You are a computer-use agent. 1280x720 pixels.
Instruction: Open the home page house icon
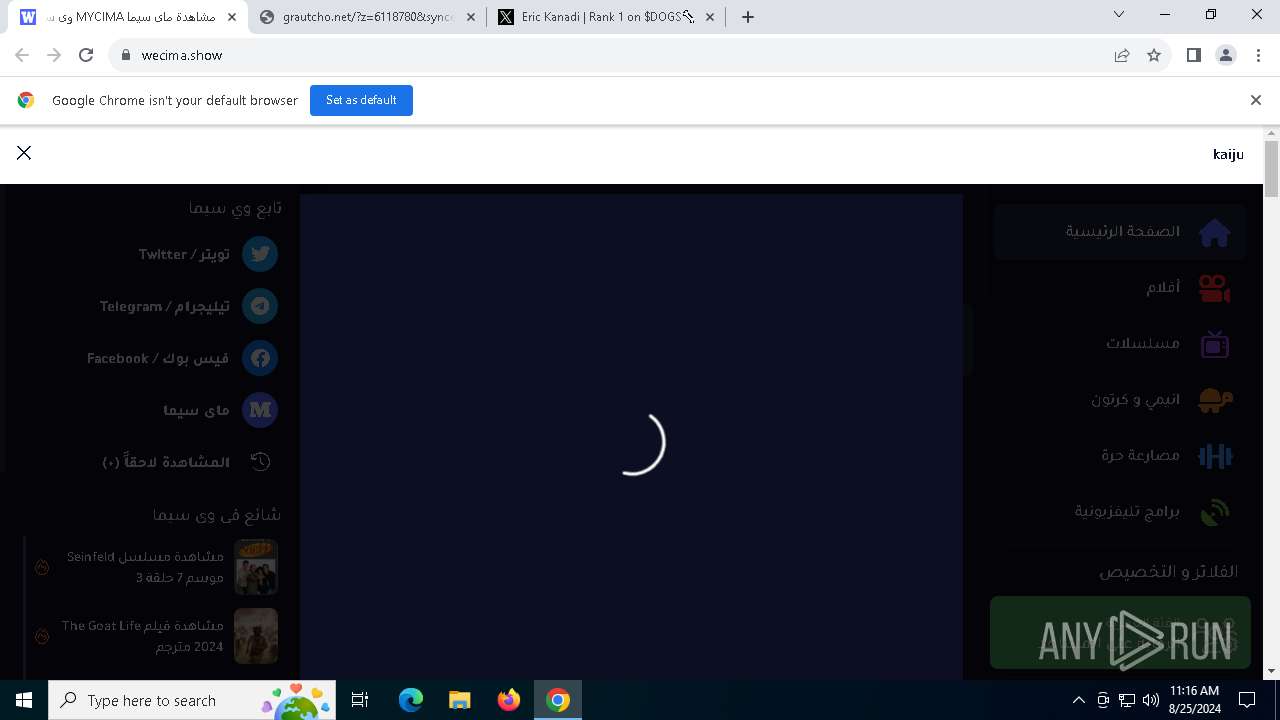pos(1215,232)
